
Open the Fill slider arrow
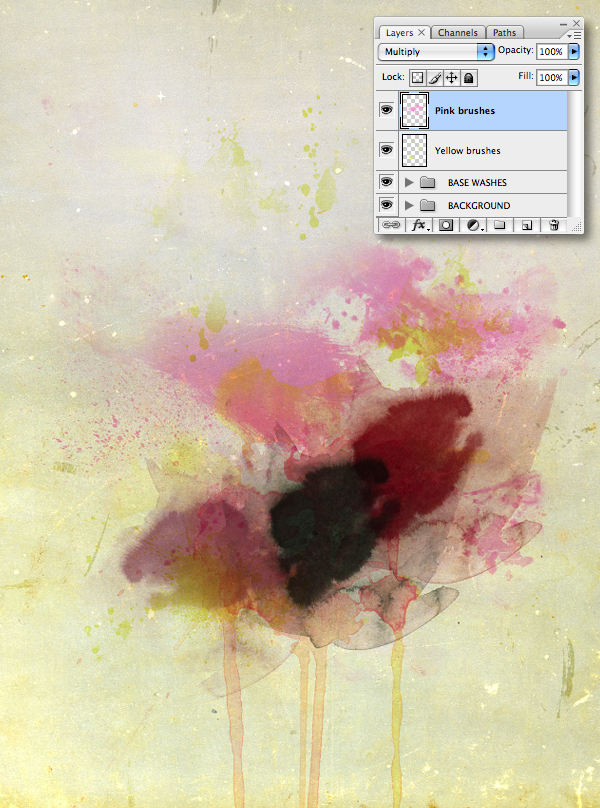pyautogui.click(x=574, y=77)
